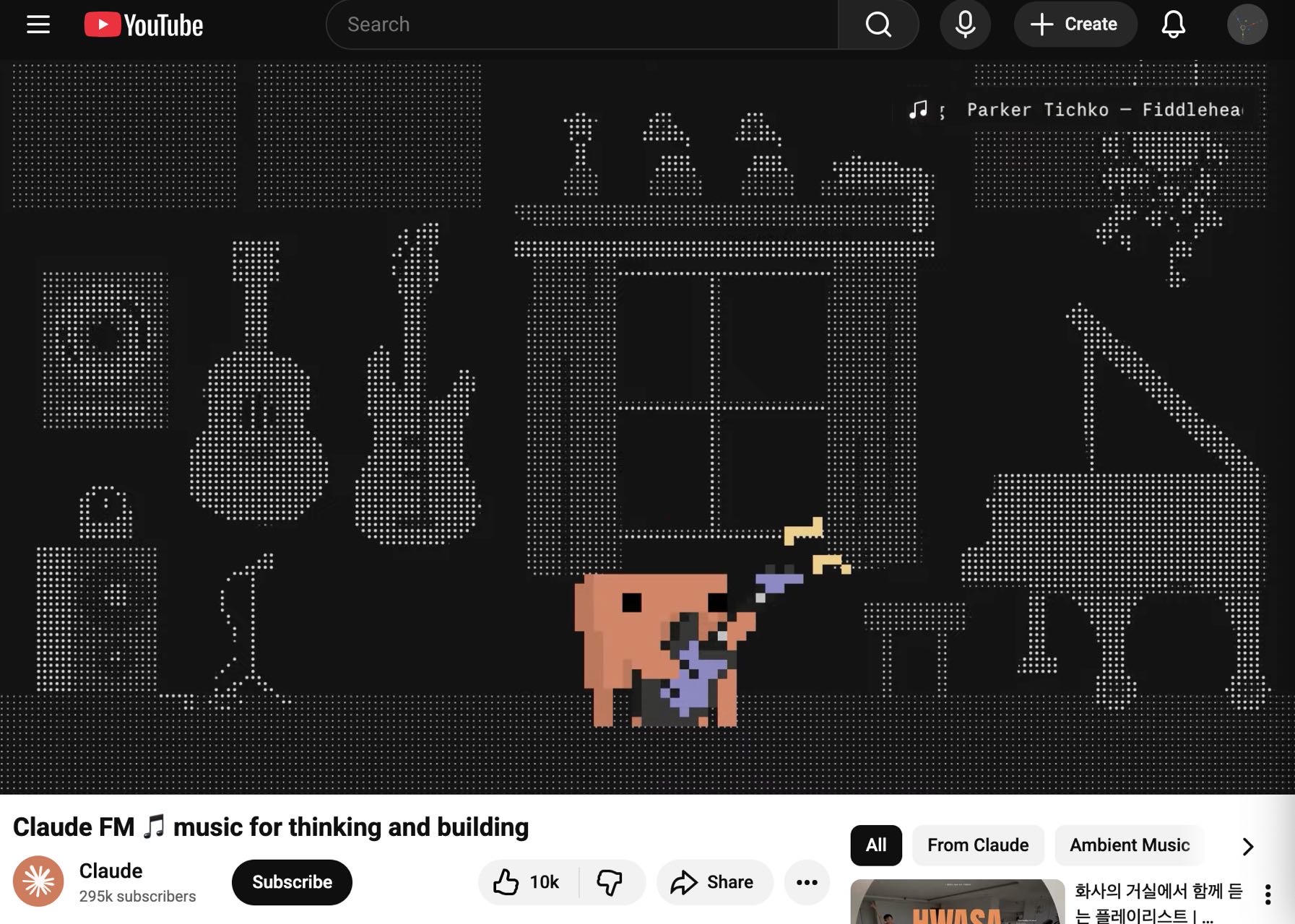Open account avatar menu
Viewport: 1295px width, 924px height.
click(x=1247, y=25)
